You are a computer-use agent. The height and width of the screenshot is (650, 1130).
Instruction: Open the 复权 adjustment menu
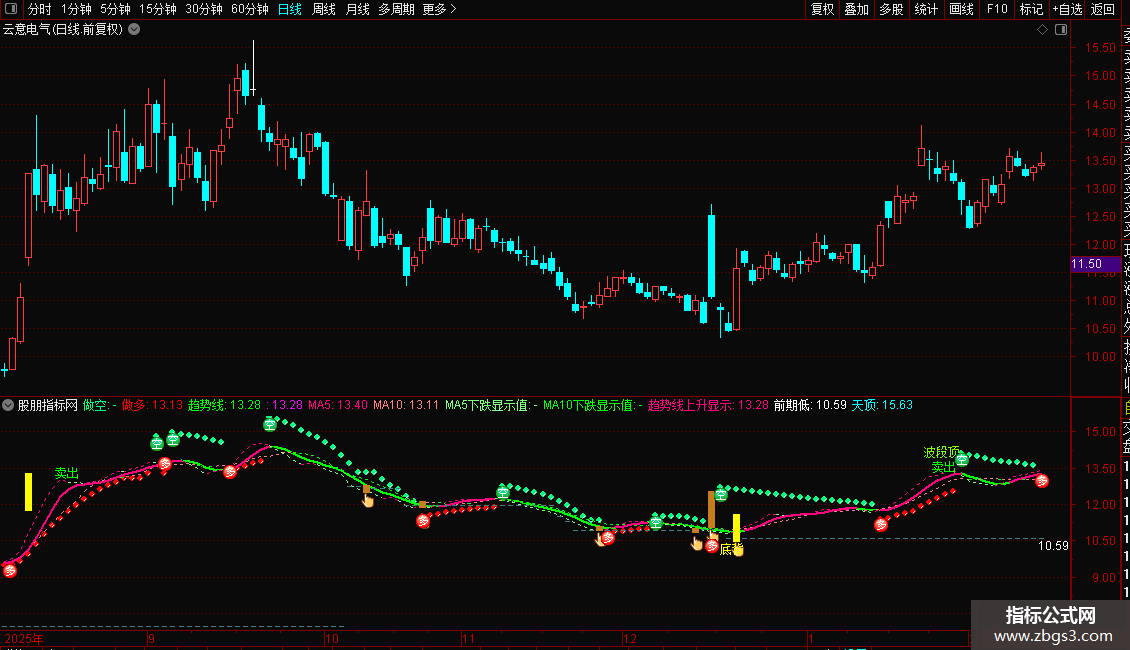(x=822, y=9)
